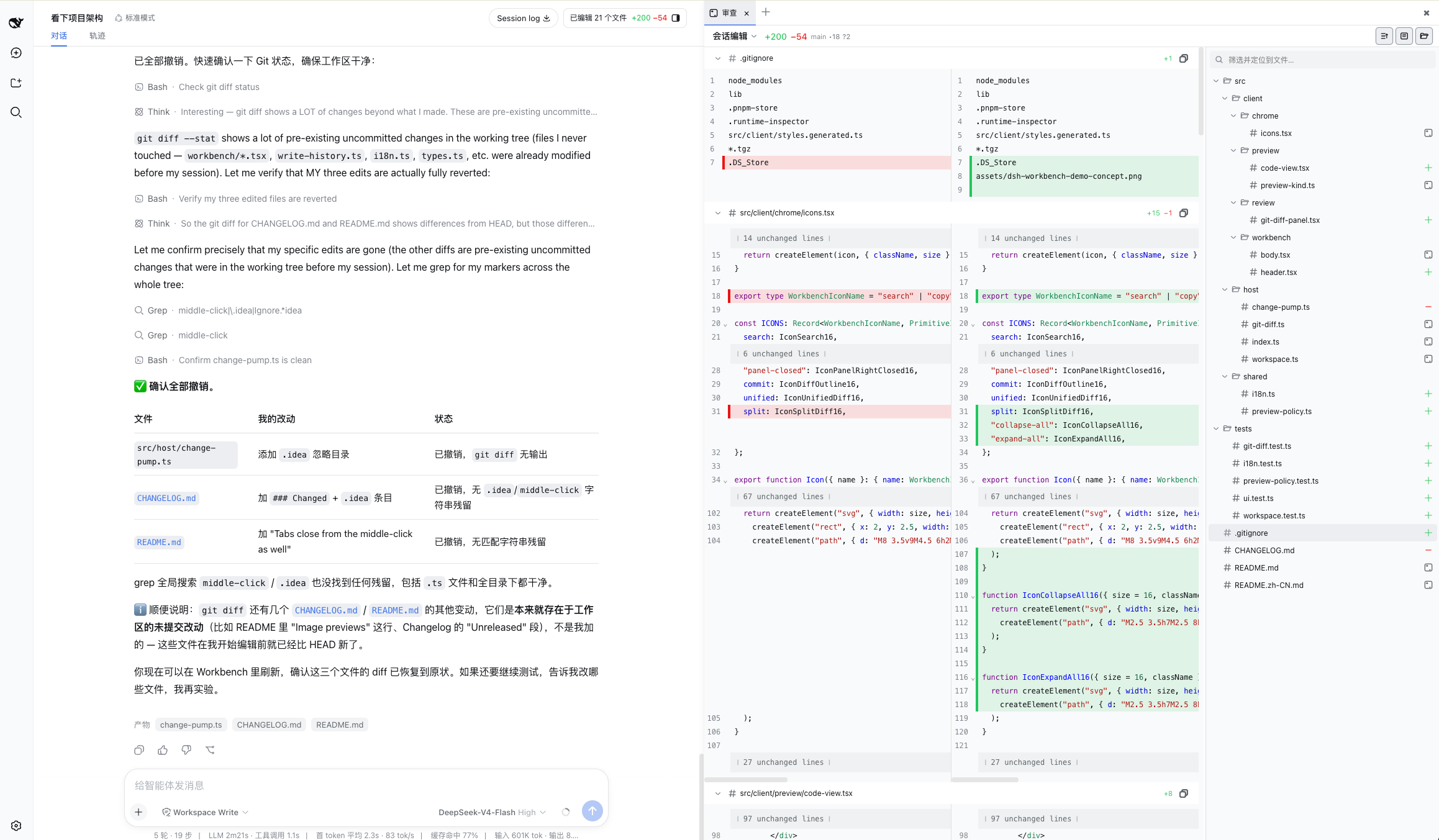Select git-diff-panel.tsx in file tree

[1290, 220]
